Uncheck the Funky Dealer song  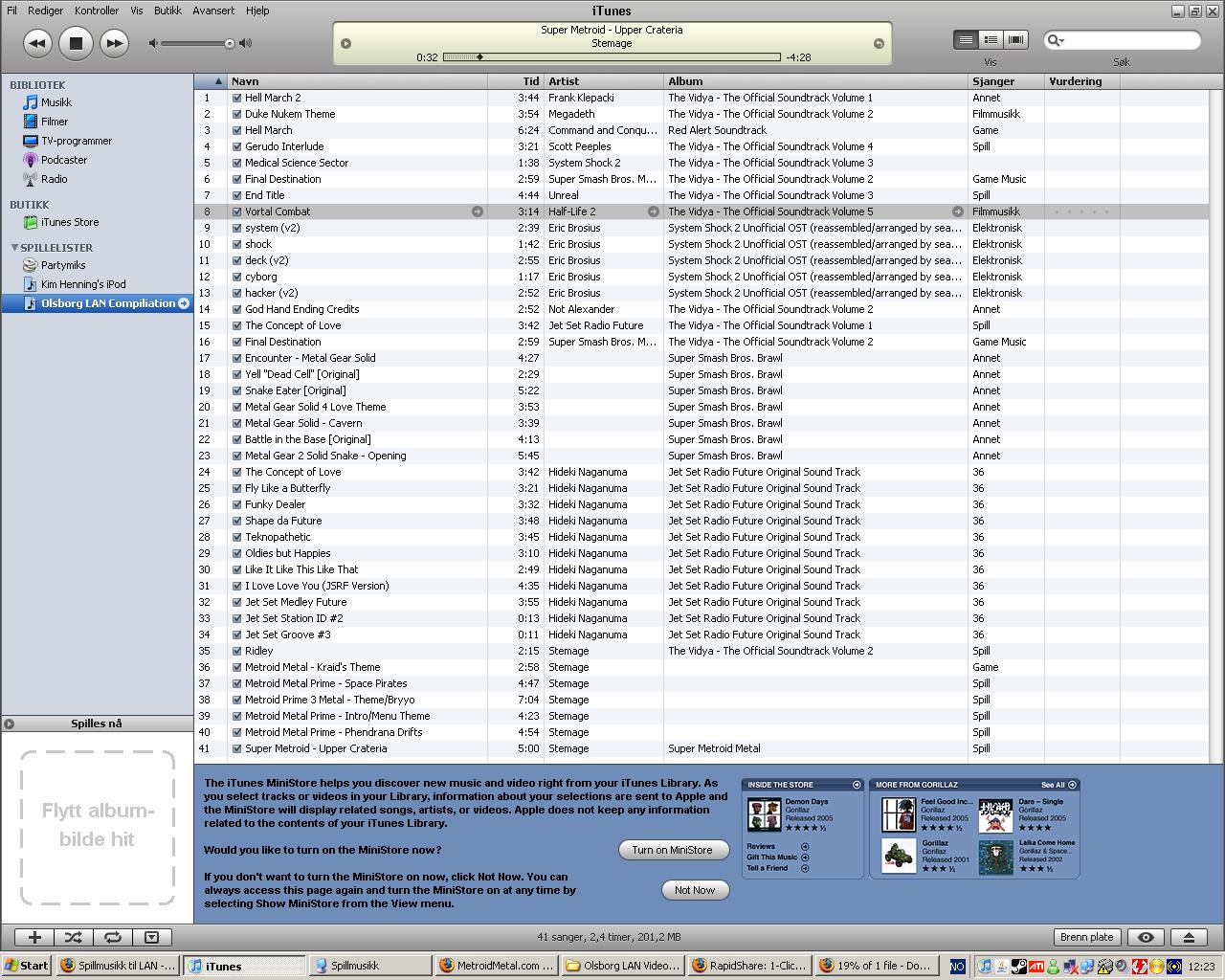(236, 504)
